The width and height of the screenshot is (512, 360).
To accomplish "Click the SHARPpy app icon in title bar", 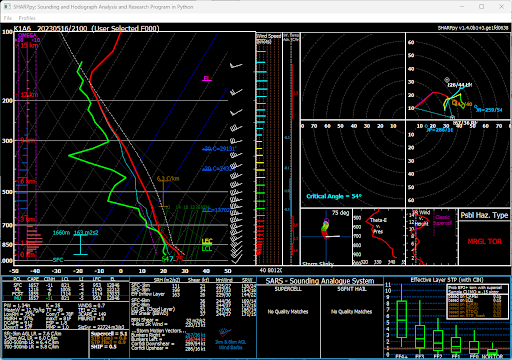I will 7,7.
